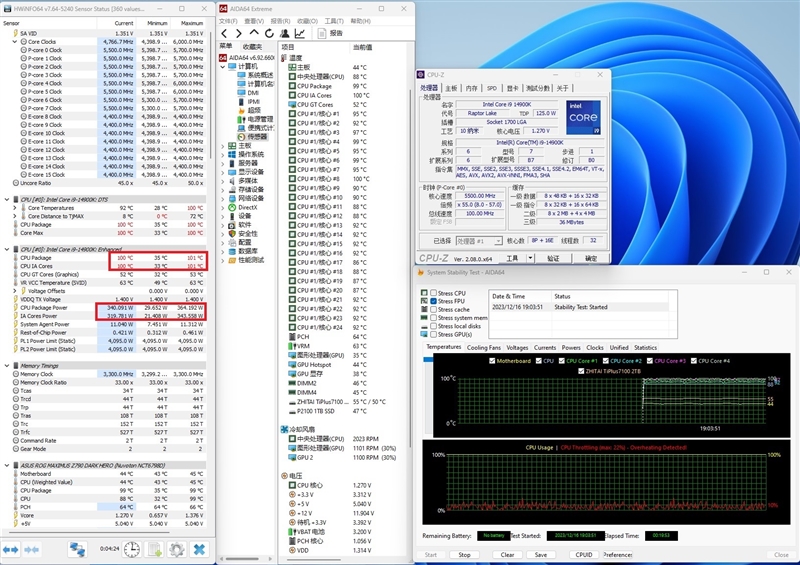Collapse the 计算机 node in AIDA64 tree
The image size is (800, 565).
click(222, 66)
